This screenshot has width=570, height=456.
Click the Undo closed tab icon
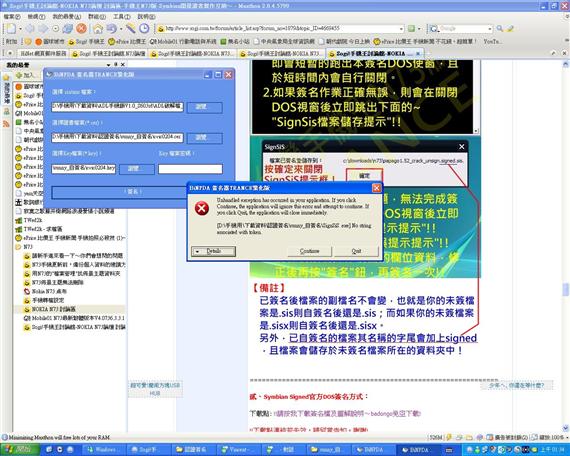pyautogui.click(x=111, y=28)
